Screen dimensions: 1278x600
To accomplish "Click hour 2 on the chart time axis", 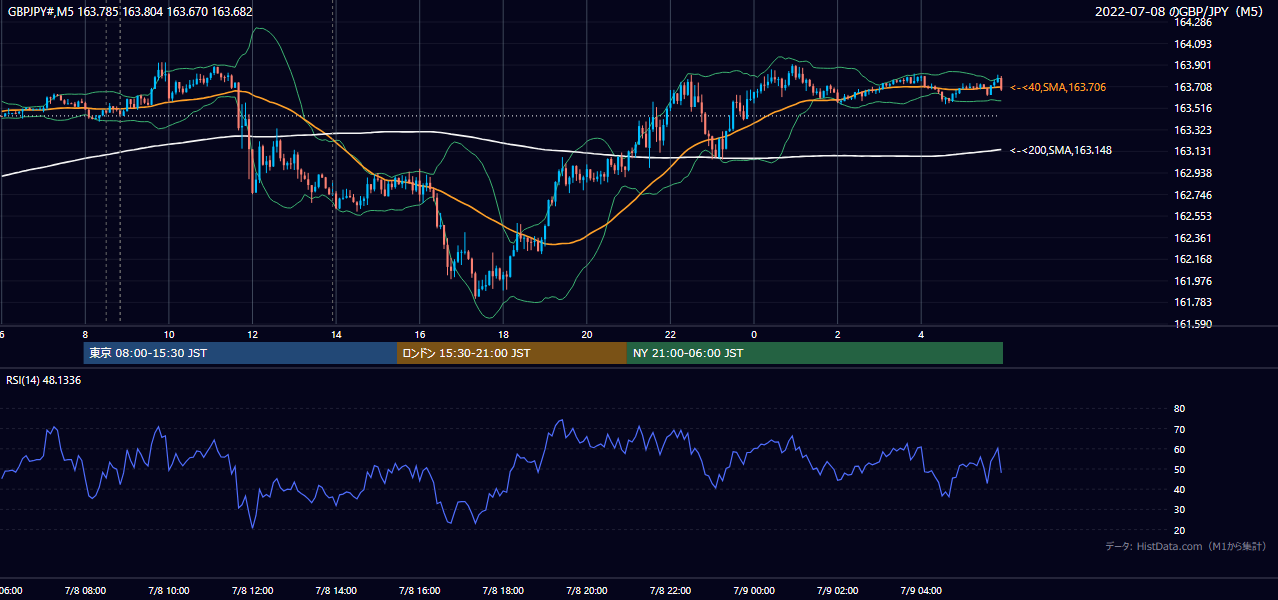I will (838, 334).
